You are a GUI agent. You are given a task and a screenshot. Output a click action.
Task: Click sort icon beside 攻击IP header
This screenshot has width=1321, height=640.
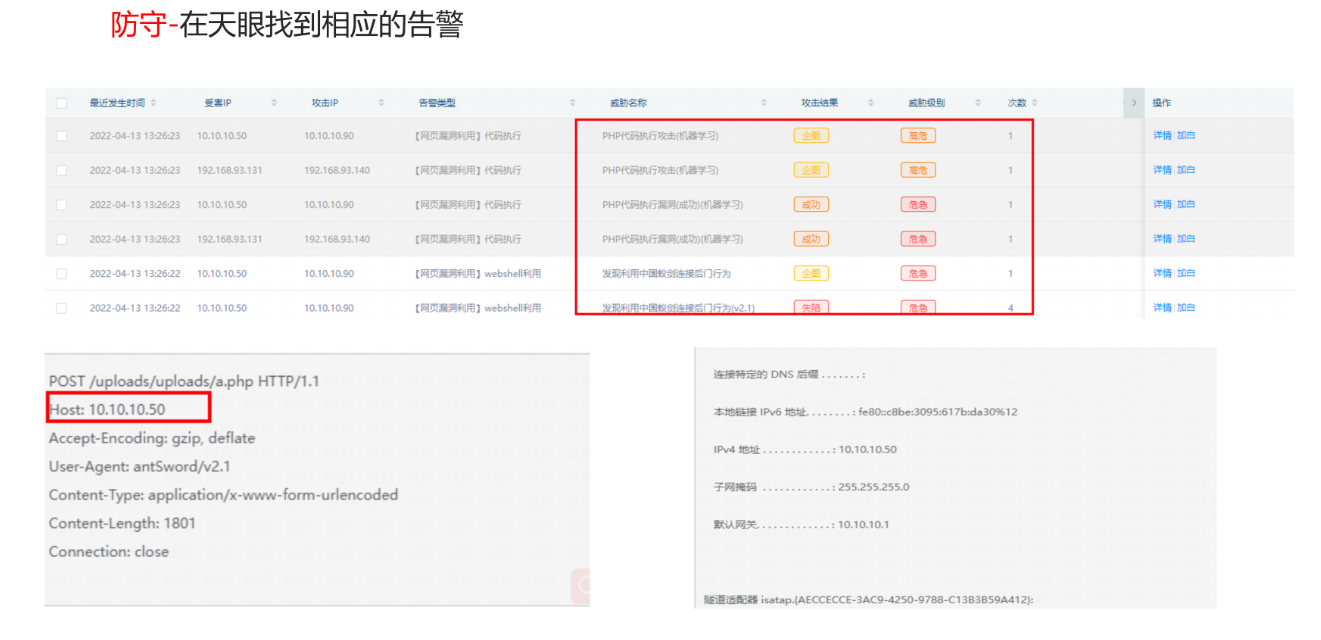pyautogui.click(x=381, y=103)
